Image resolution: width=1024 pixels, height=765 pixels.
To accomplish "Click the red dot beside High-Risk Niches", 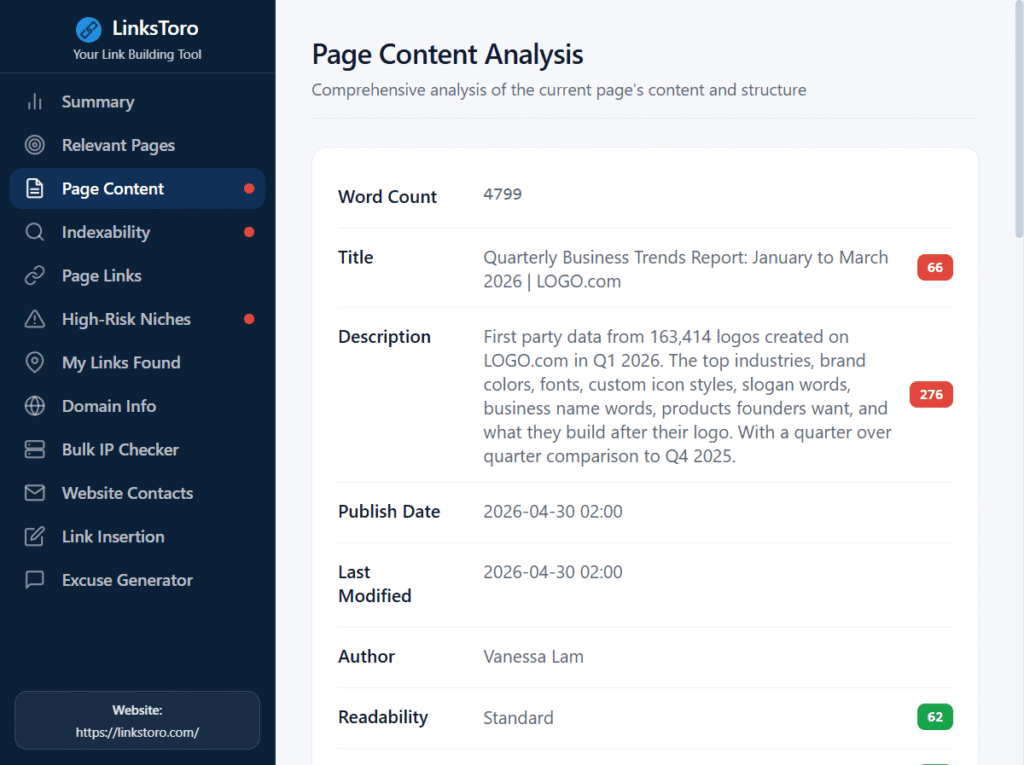I will (x=249, y=319).
